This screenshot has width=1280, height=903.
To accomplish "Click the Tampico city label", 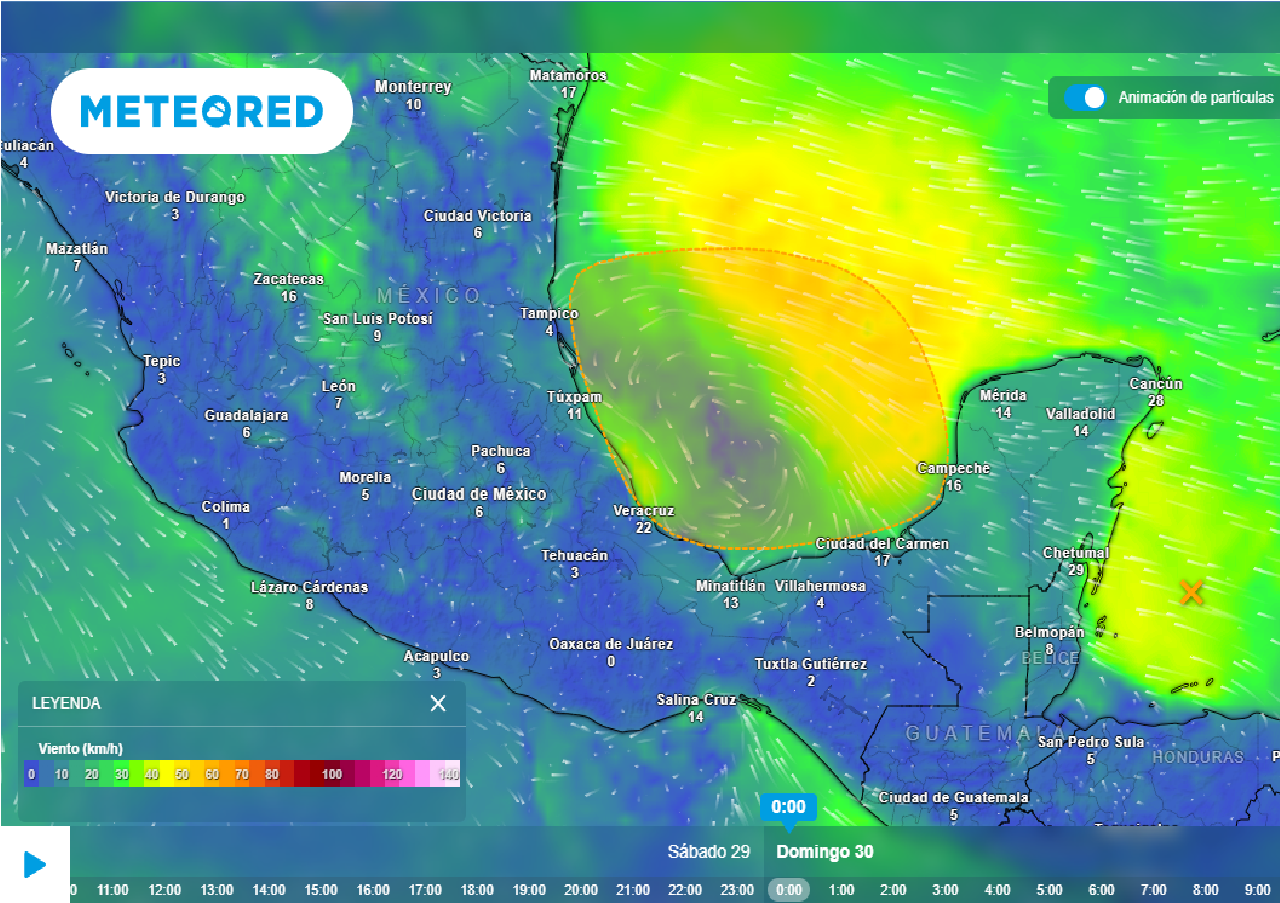I will (x=549, y=314).
